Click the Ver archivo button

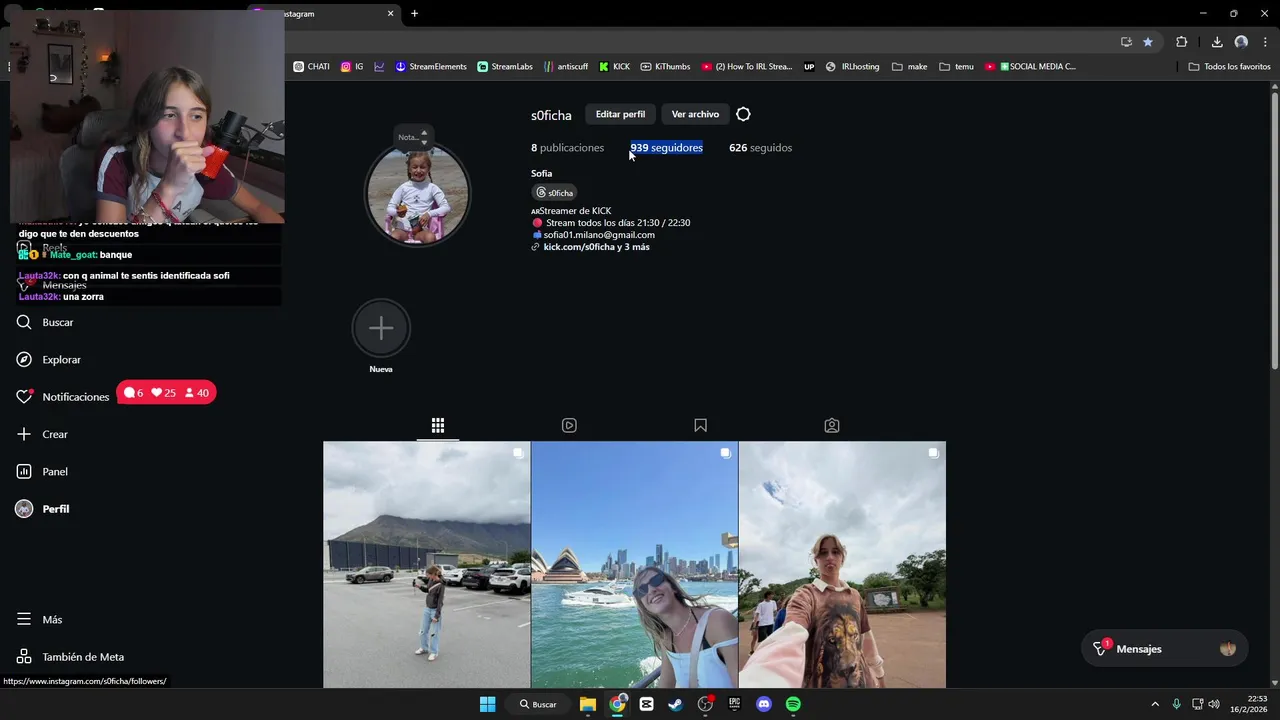pos(695,114)
